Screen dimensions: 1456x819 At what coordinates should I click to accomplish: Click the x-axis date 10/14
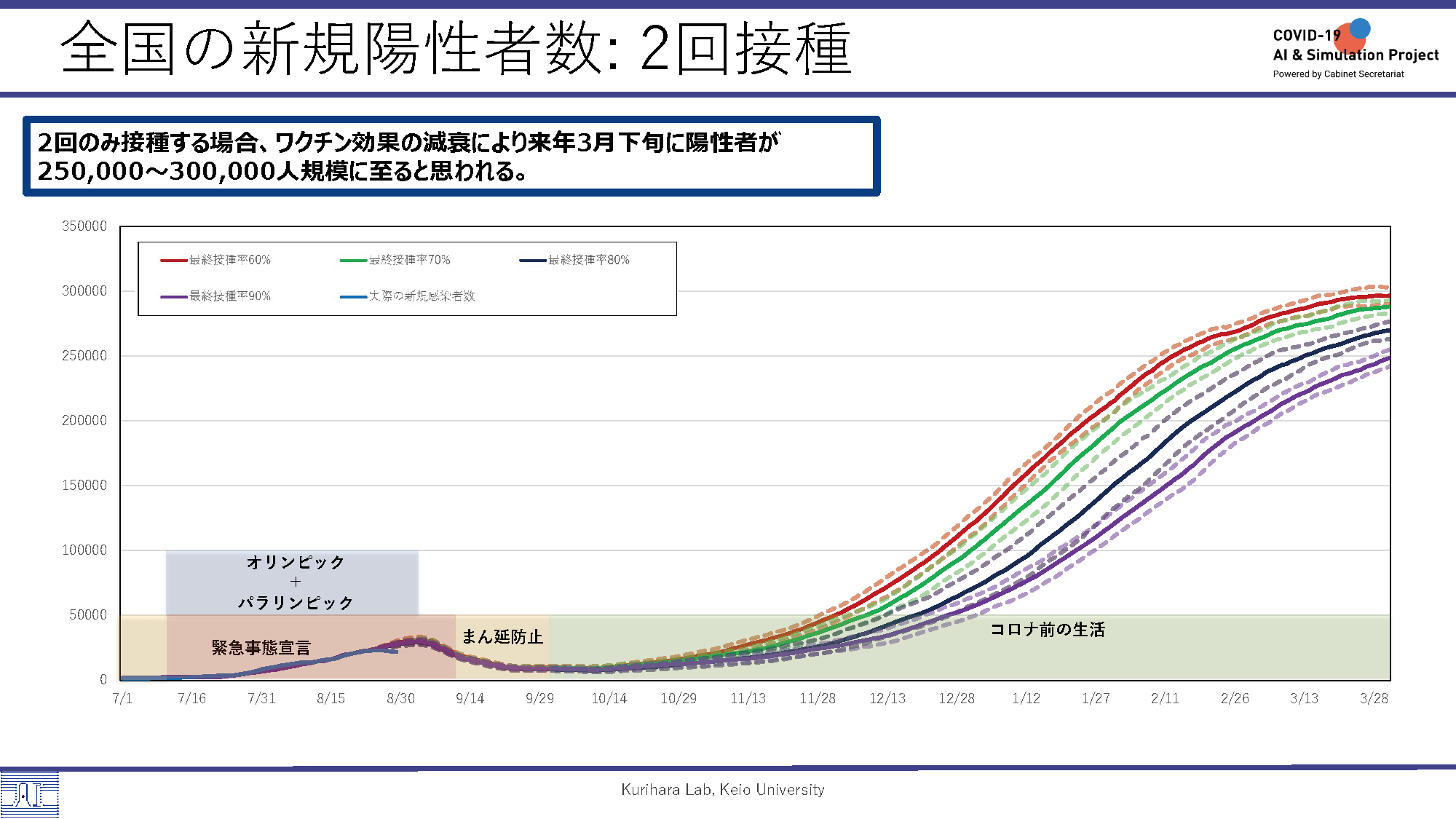coord(609,699)
